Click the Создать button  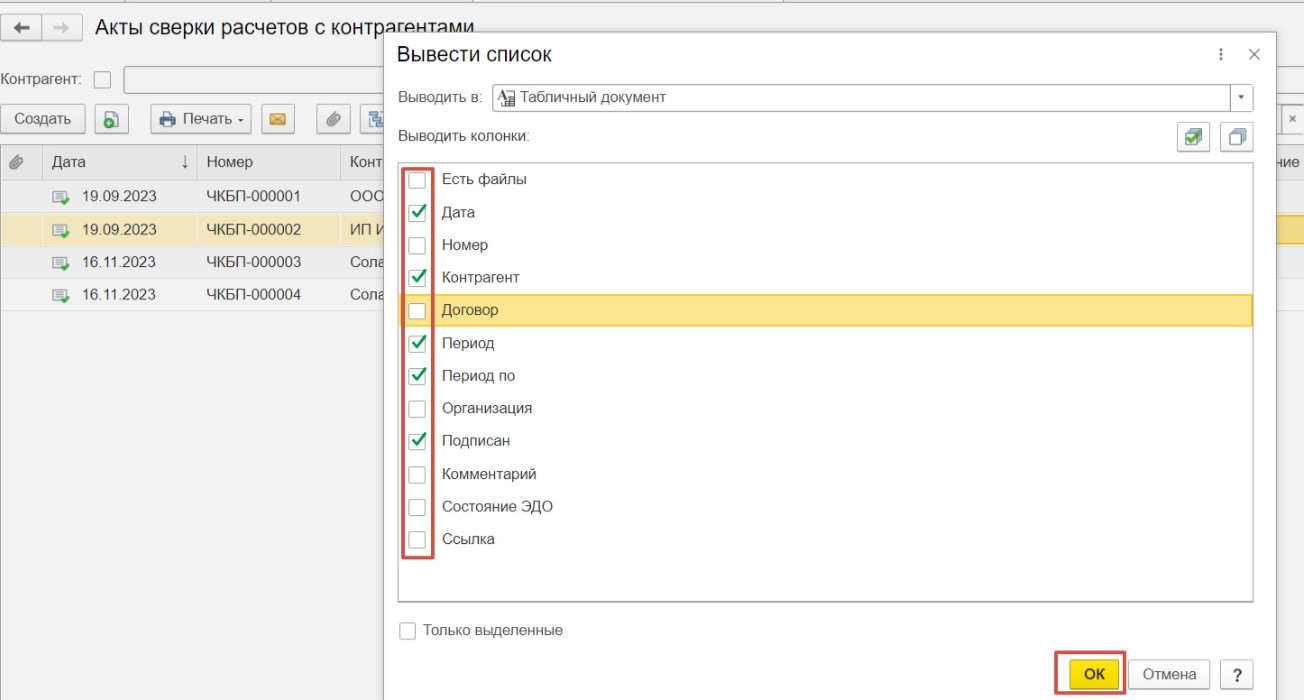coord(43,119)
